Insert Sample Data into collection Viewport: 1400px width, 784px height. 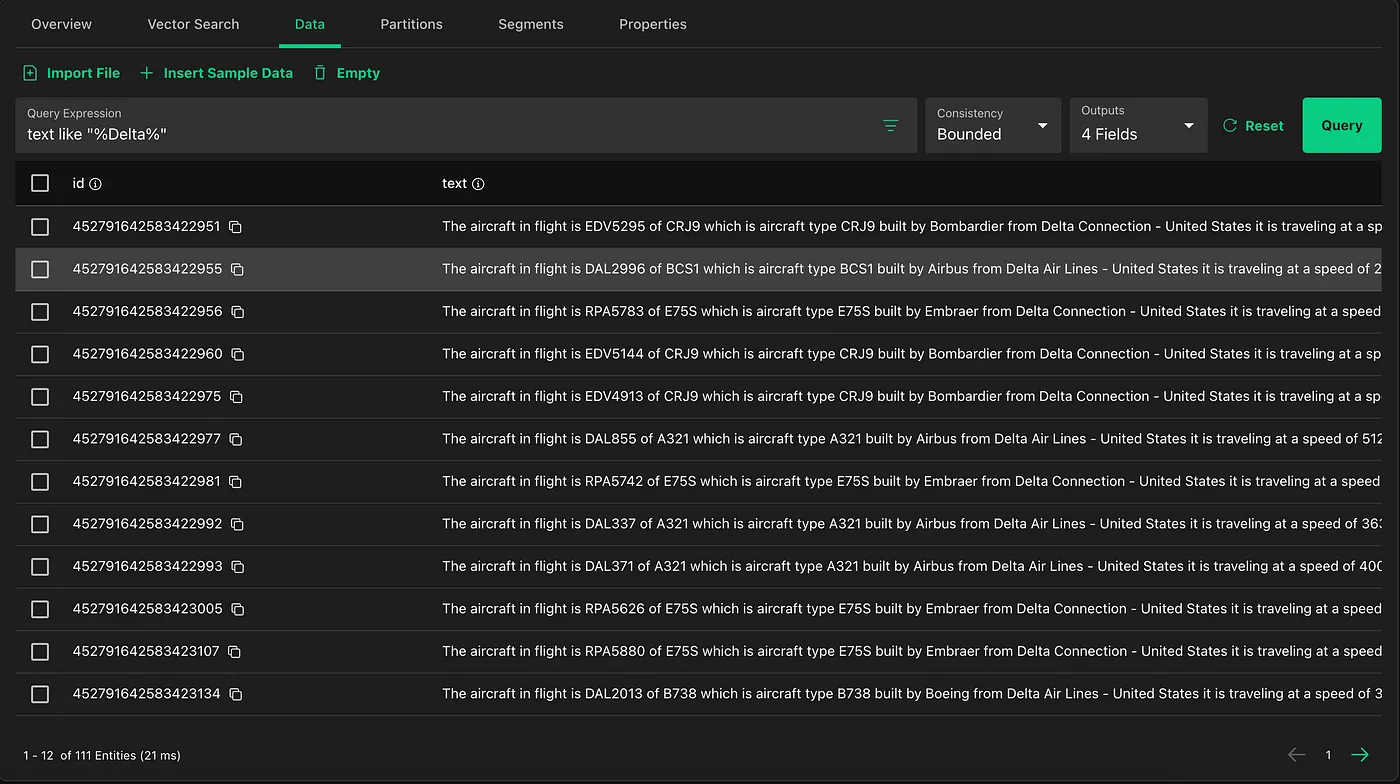(216, 73)
